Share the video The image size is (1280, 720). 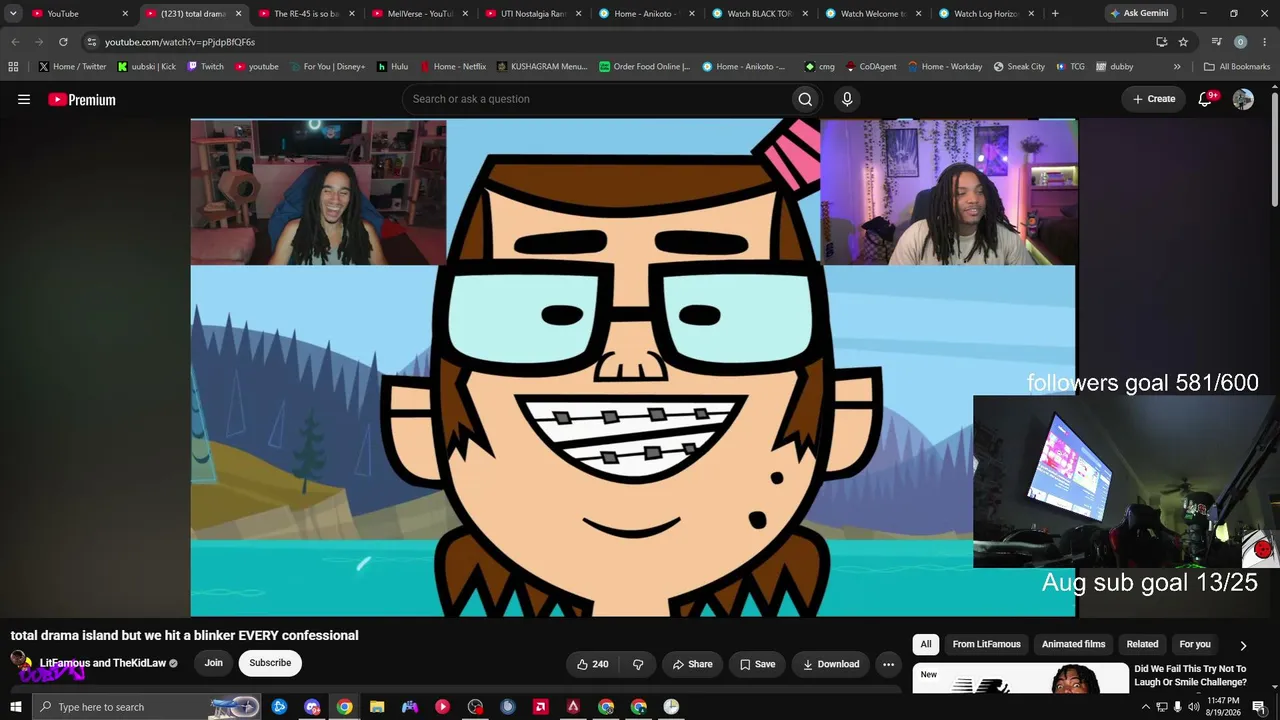[x=692, y=664]
